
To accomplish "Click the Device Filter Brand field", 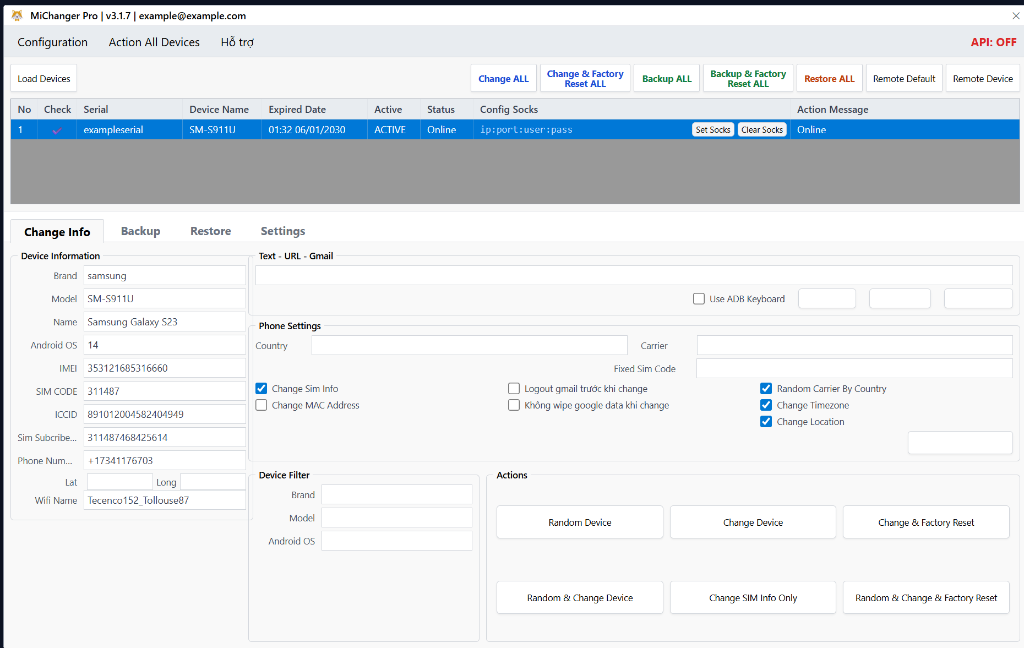I will [396, 494].
